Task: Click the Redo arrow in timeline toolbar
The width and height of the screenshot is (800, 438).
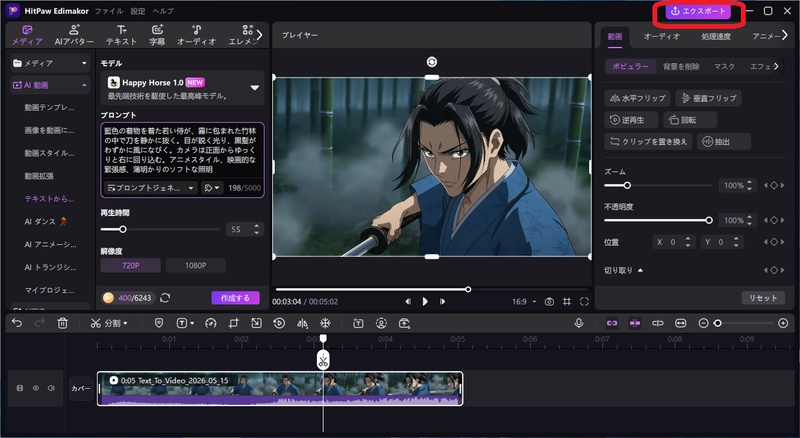Action: [39, 323]
